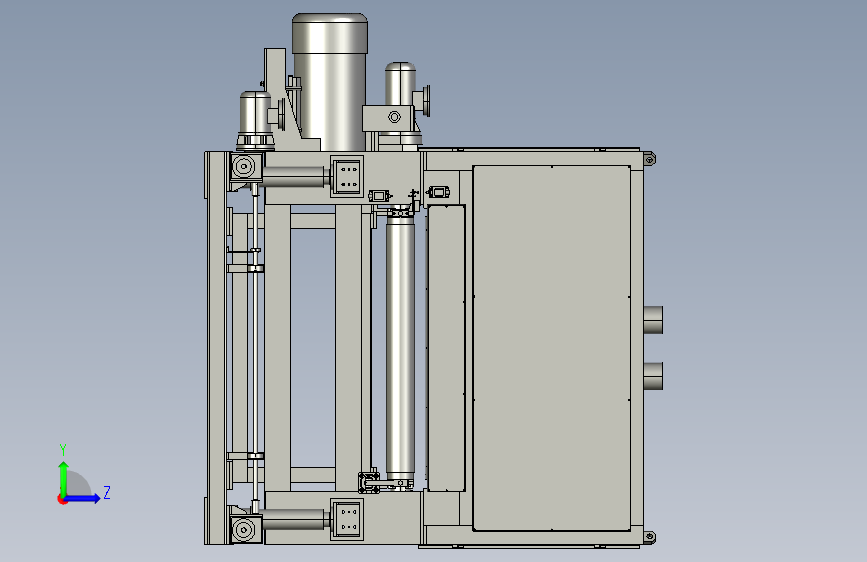Image resolution: width=867 pixels, height=562 pixels.
Task: Select the bottom-right lifting lug
Action: 650,537
